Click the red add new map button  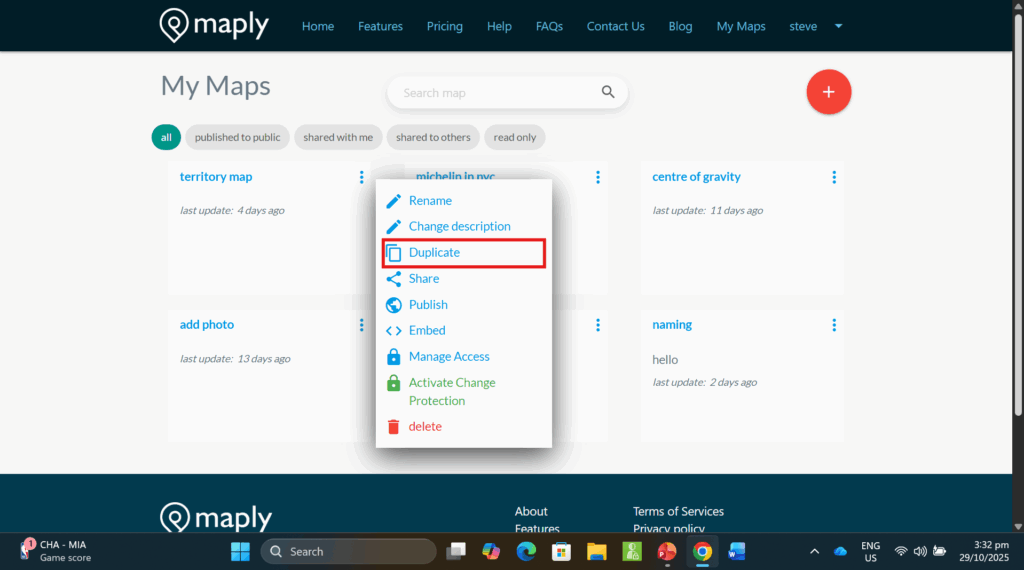828,92
